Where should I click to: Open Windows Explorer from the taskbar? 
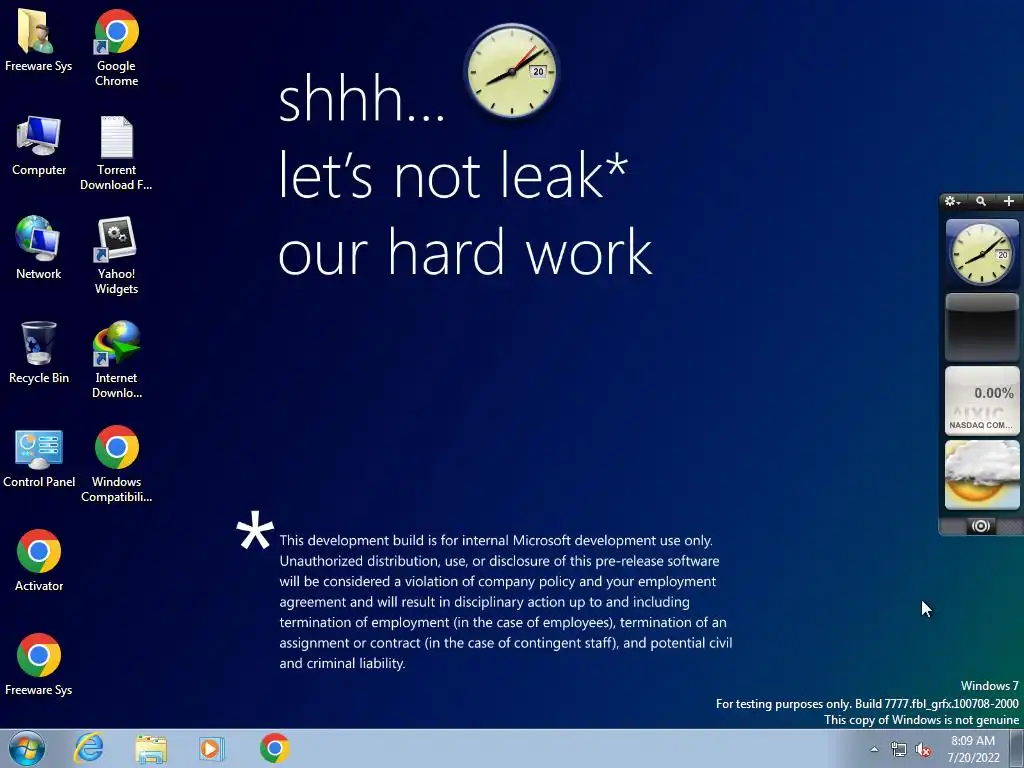point(151,748)
